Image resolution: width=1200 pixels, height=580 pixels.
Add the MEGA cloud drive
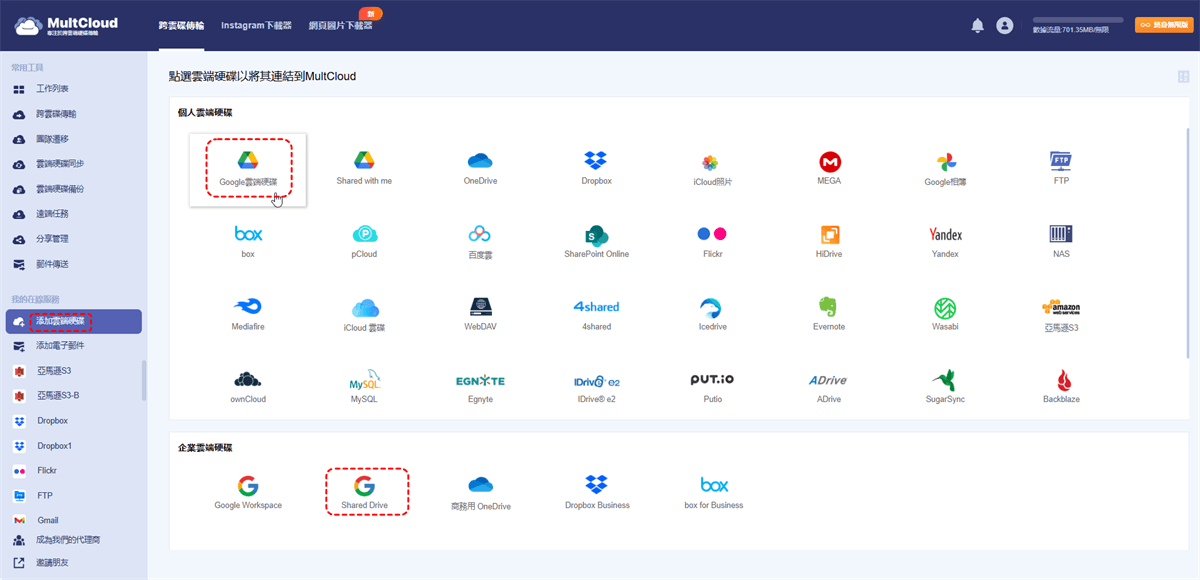click(x=829, y=168)
